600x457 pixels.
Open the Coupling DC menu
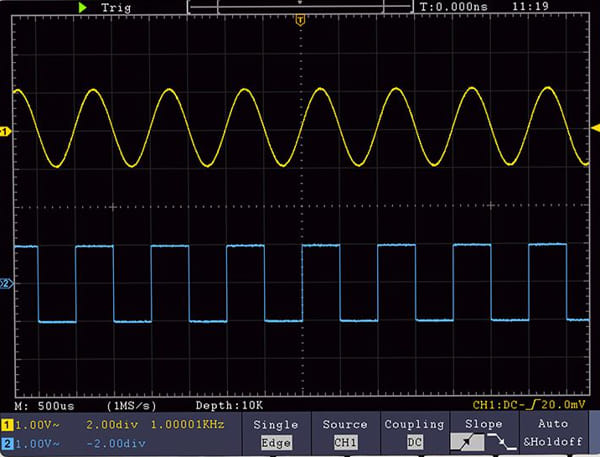tap(414, 434)
